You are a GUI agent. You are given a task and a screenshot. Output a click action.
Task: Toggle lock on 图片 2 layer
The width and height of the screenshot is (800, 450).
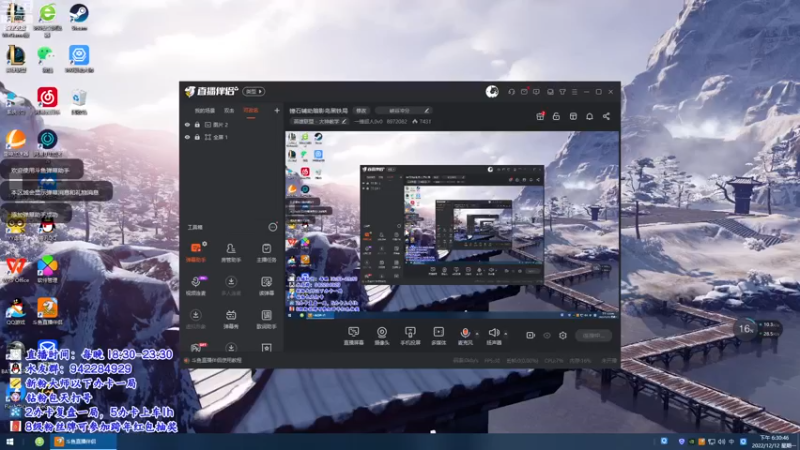(197, 124)
